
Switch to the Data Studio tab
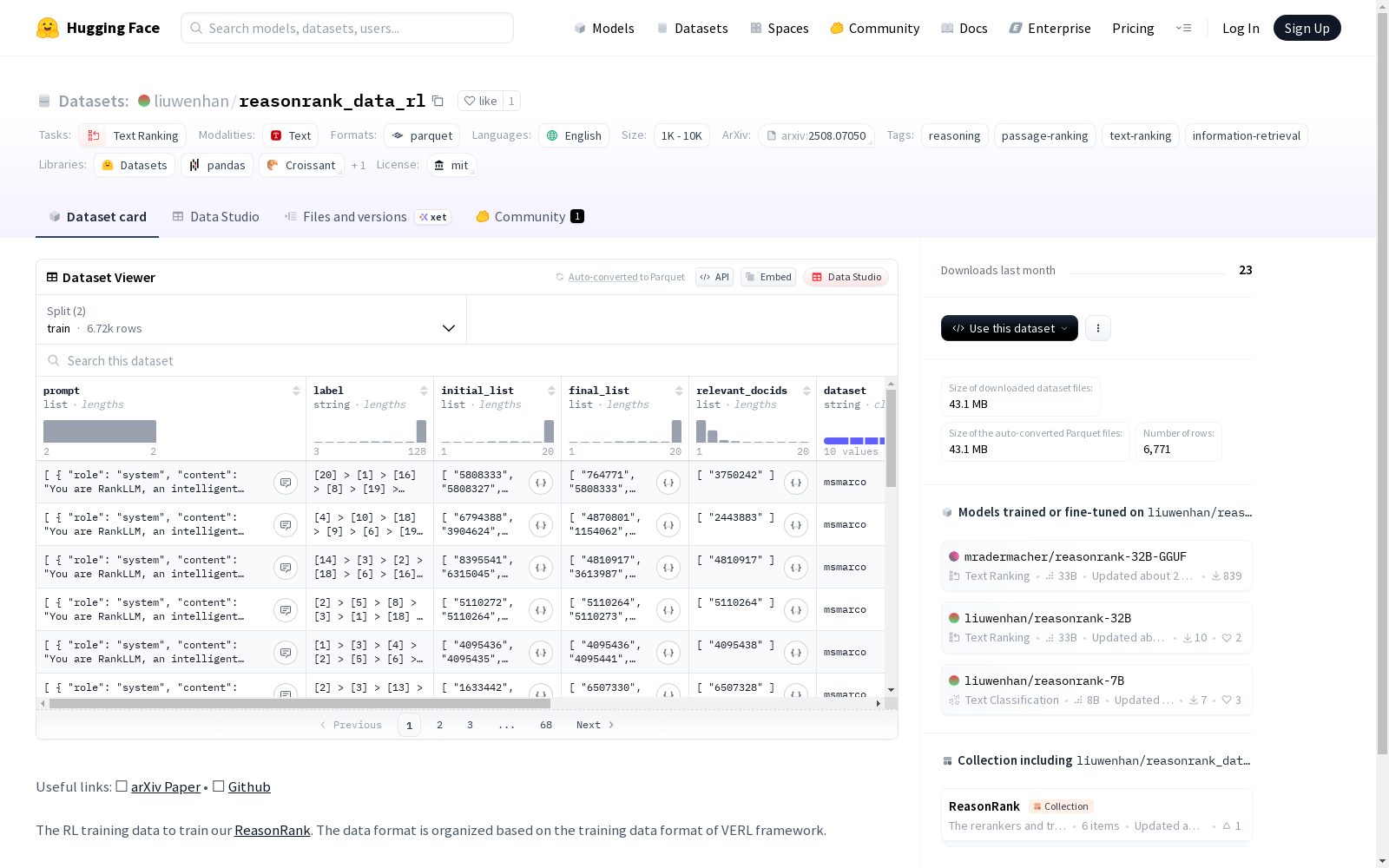click(215, 217)
